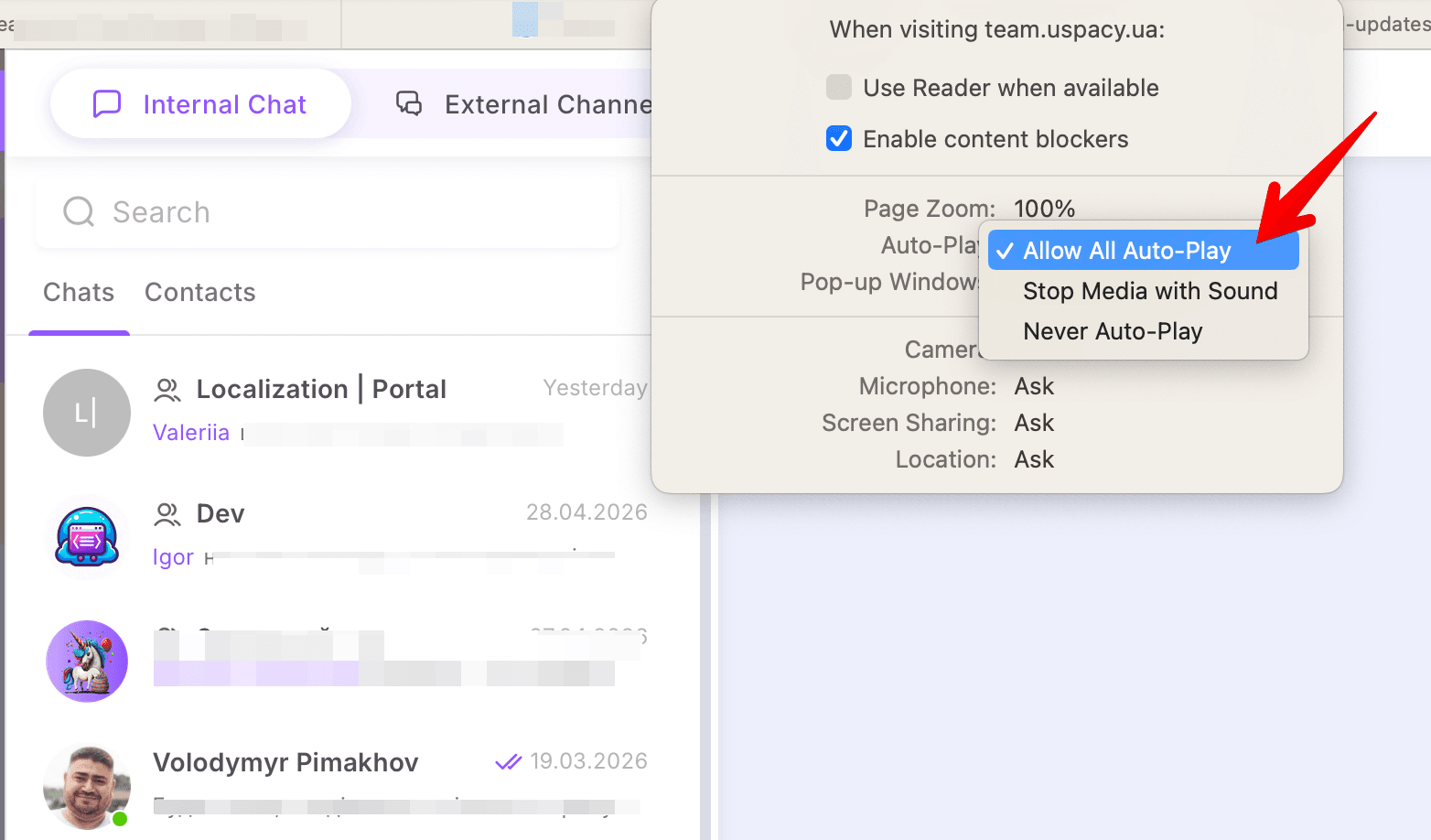
Task: Open the Microphone Ask dropdown
Action: (x=1034, y=386)
